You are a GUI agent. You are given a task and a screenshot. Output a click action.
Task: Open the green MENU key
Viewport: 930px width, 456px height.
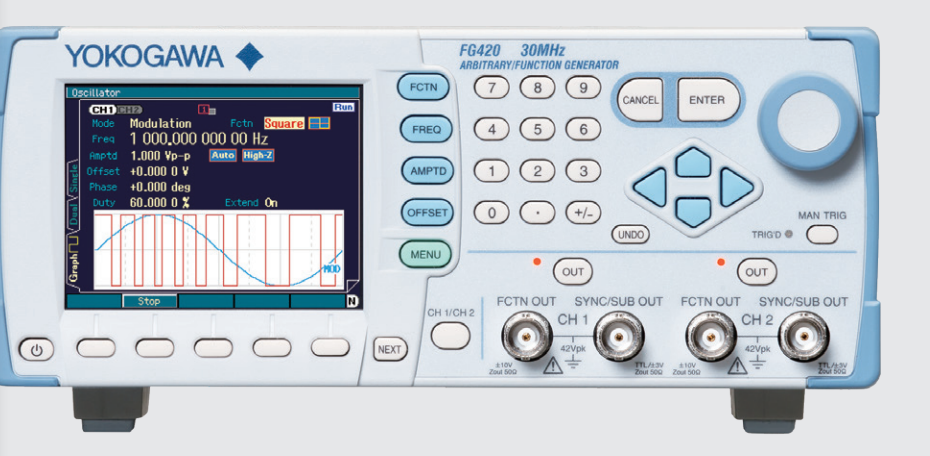tap(425, 254)
